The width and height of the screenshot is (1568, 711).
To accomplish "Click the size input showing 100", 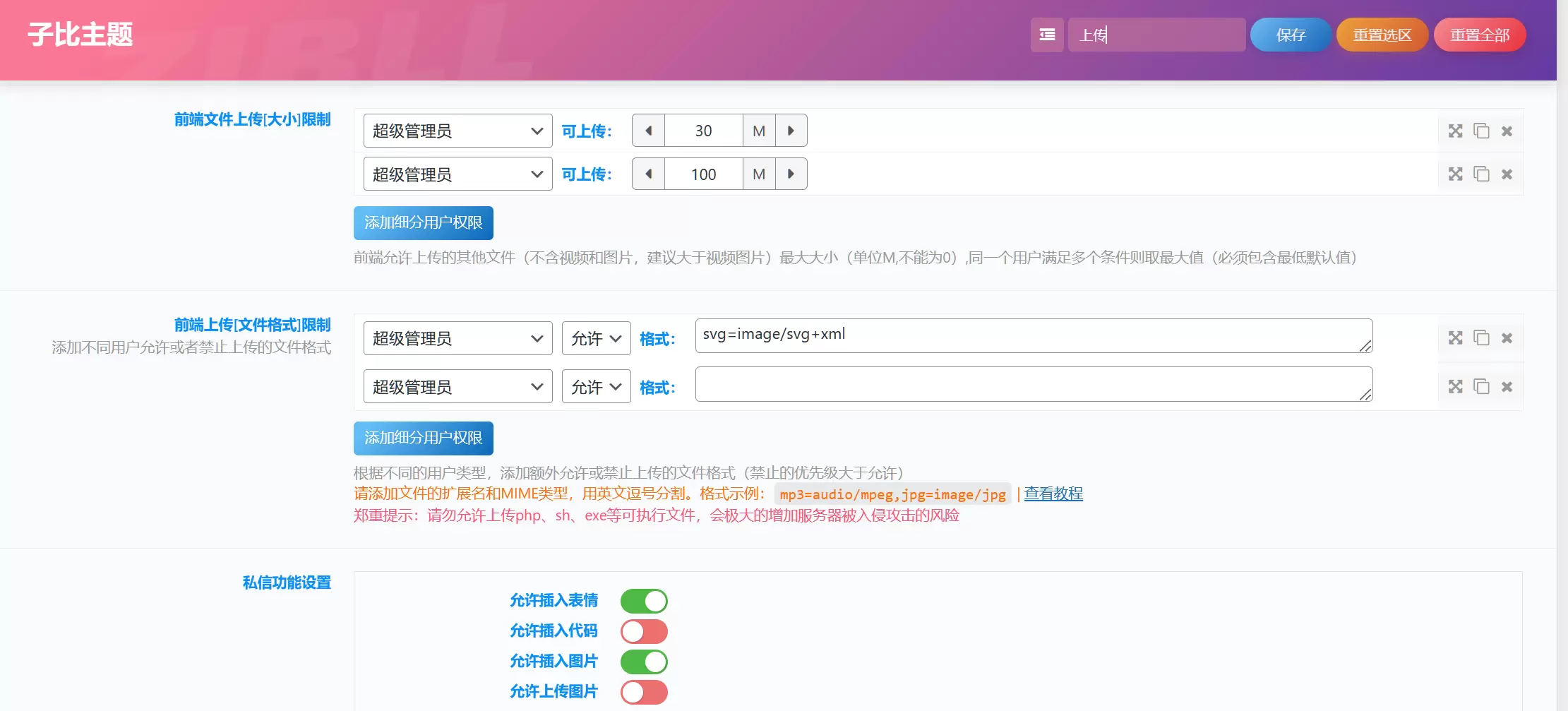I will click(x=703, y=174).
